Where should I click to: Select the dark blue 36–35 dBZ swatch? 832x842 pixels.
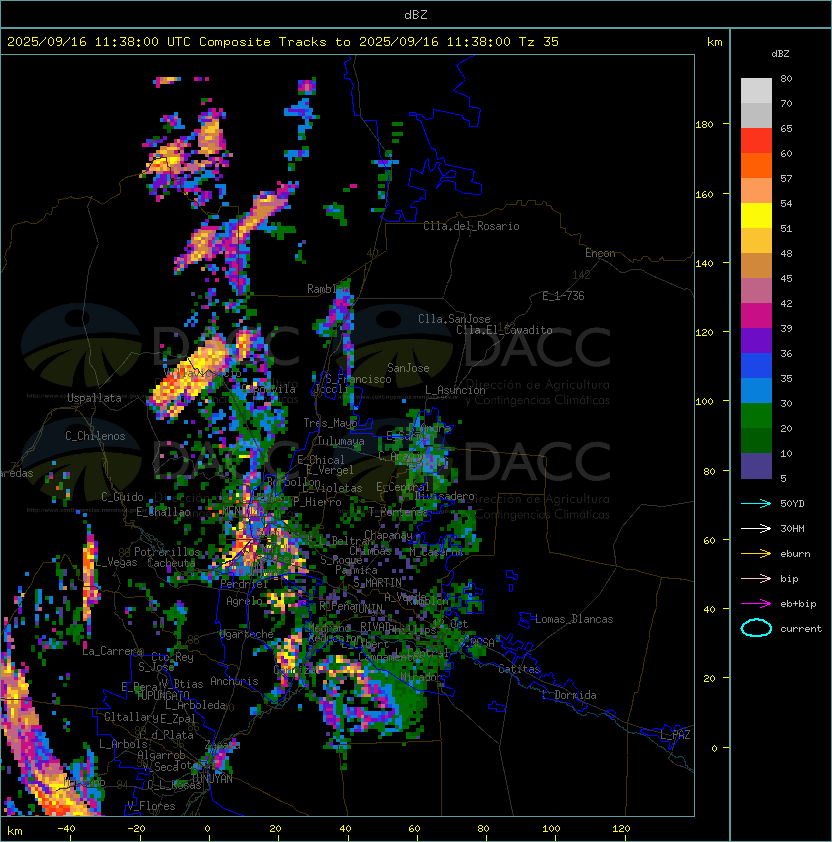(x=756, y=365)
